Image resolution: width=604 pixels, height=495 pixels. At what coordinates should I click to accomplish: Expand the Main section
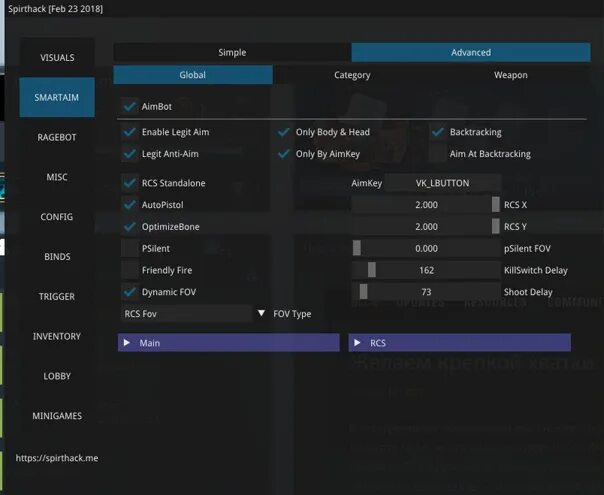[229, 342]
